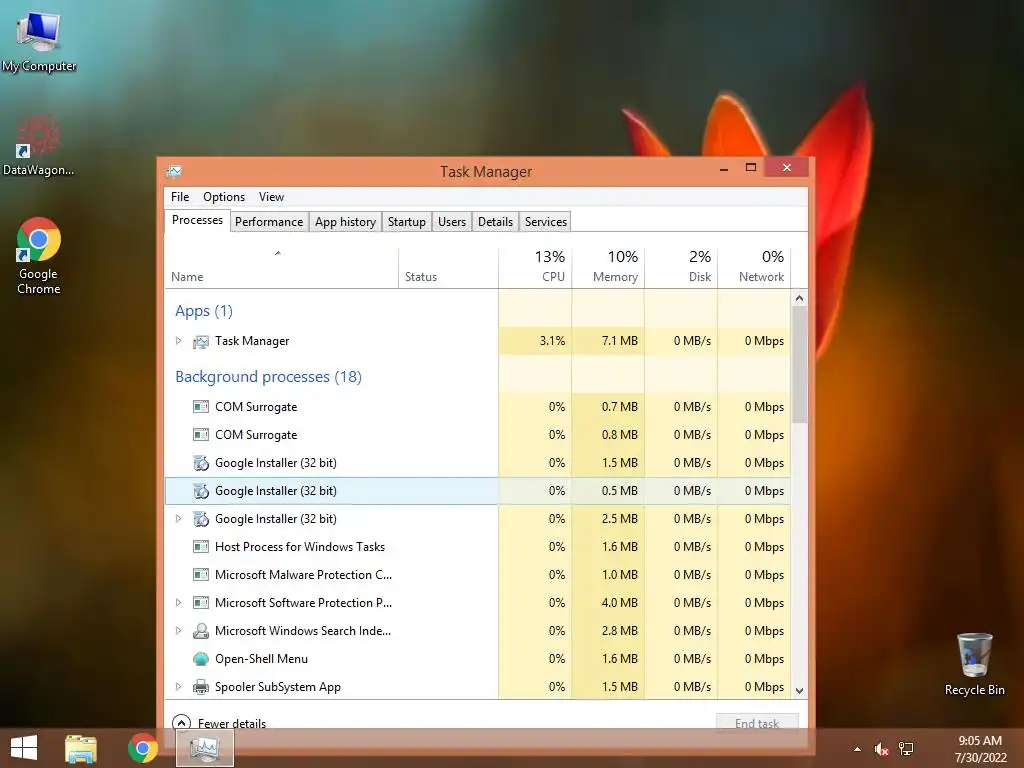
Task: Click the Task Manager app row icon
Action: click(200, 342)
